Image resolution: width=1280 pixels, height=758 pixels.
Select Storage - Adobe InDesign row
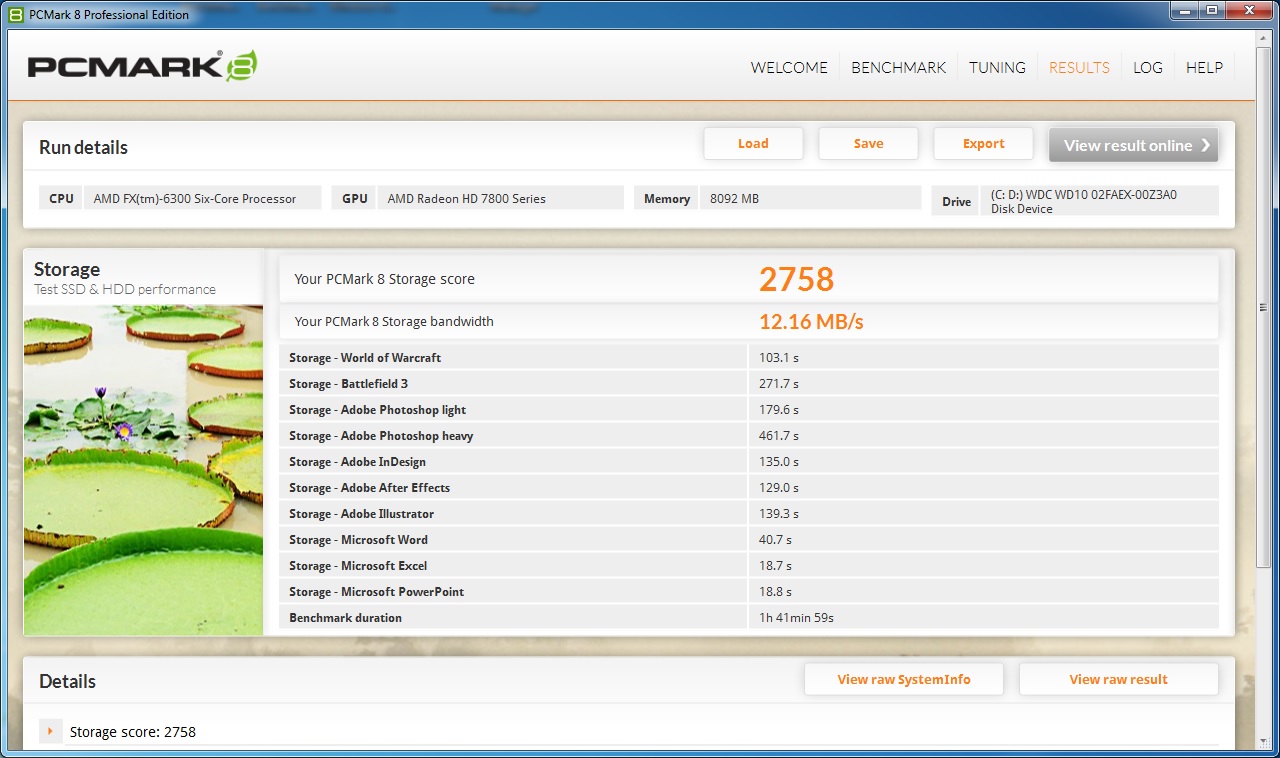point(749,462)
